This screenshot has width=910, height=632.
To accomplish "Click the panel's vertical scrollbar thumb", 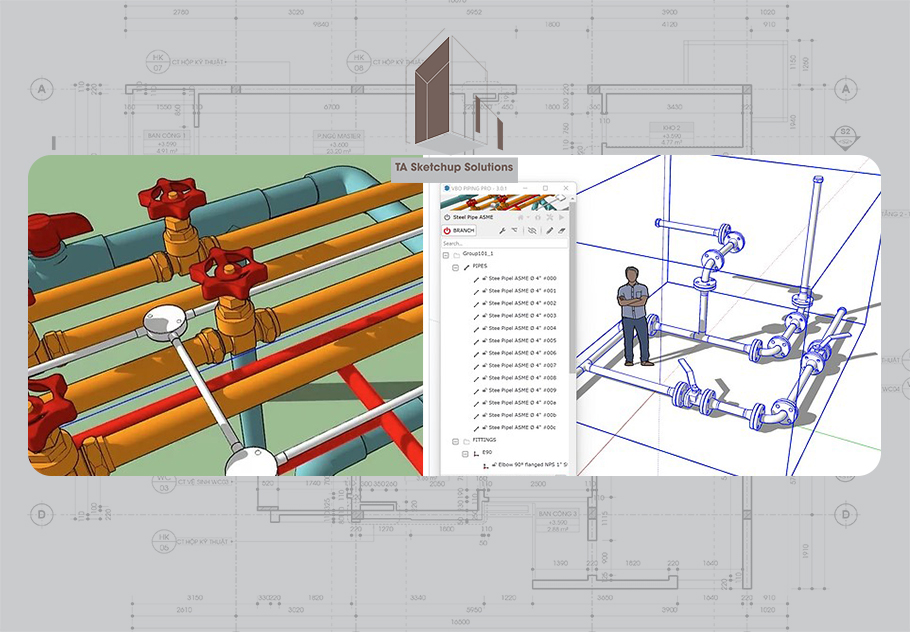I will click(x=572, y=290).
